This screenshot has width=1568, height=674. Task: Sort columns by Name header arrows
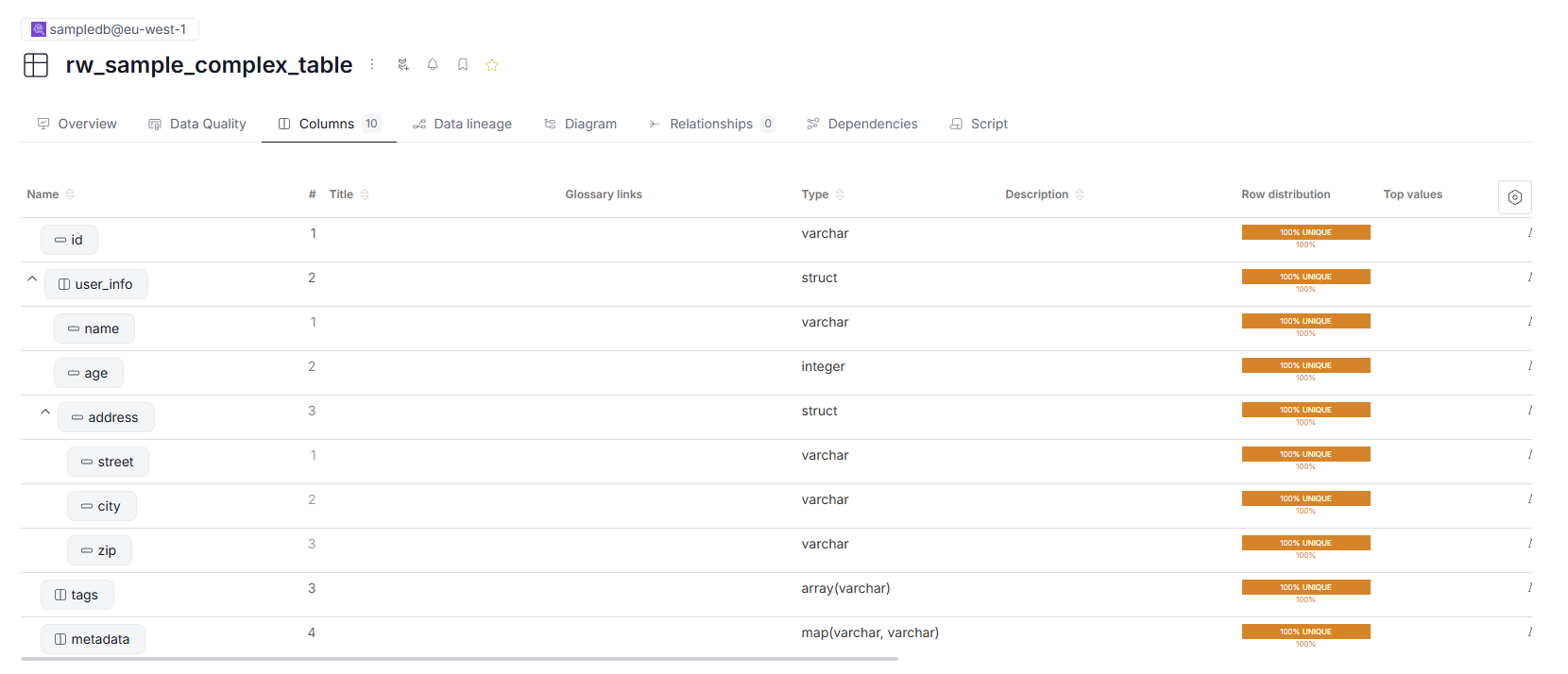tap(70, 194)
